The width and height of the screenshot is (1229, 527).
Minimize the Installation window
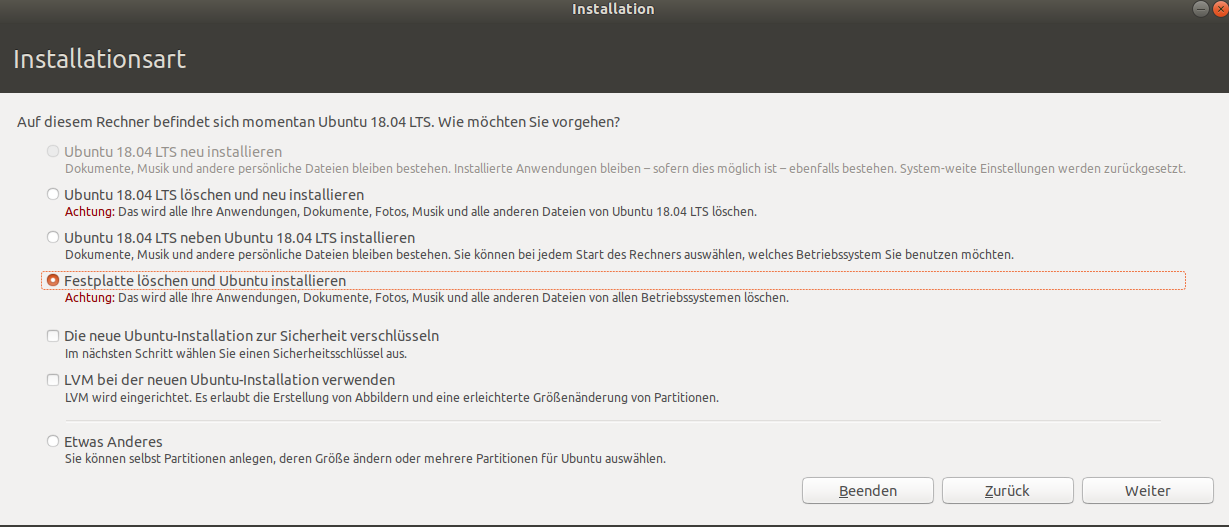pyautogui.click(x=1201, y=9)
